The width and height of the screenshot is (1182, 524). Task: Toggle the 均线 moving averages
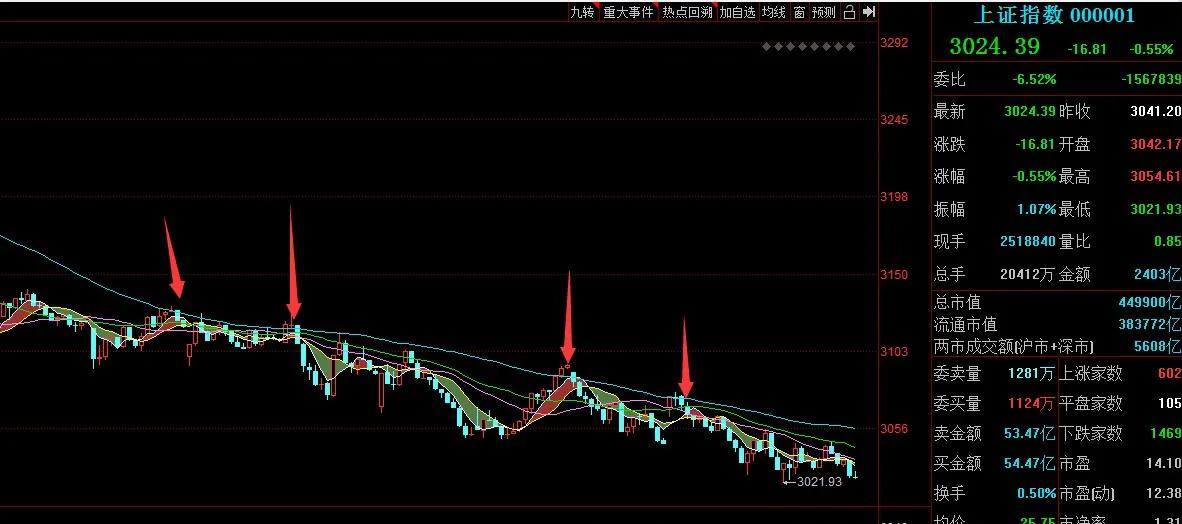coord(773,12)
